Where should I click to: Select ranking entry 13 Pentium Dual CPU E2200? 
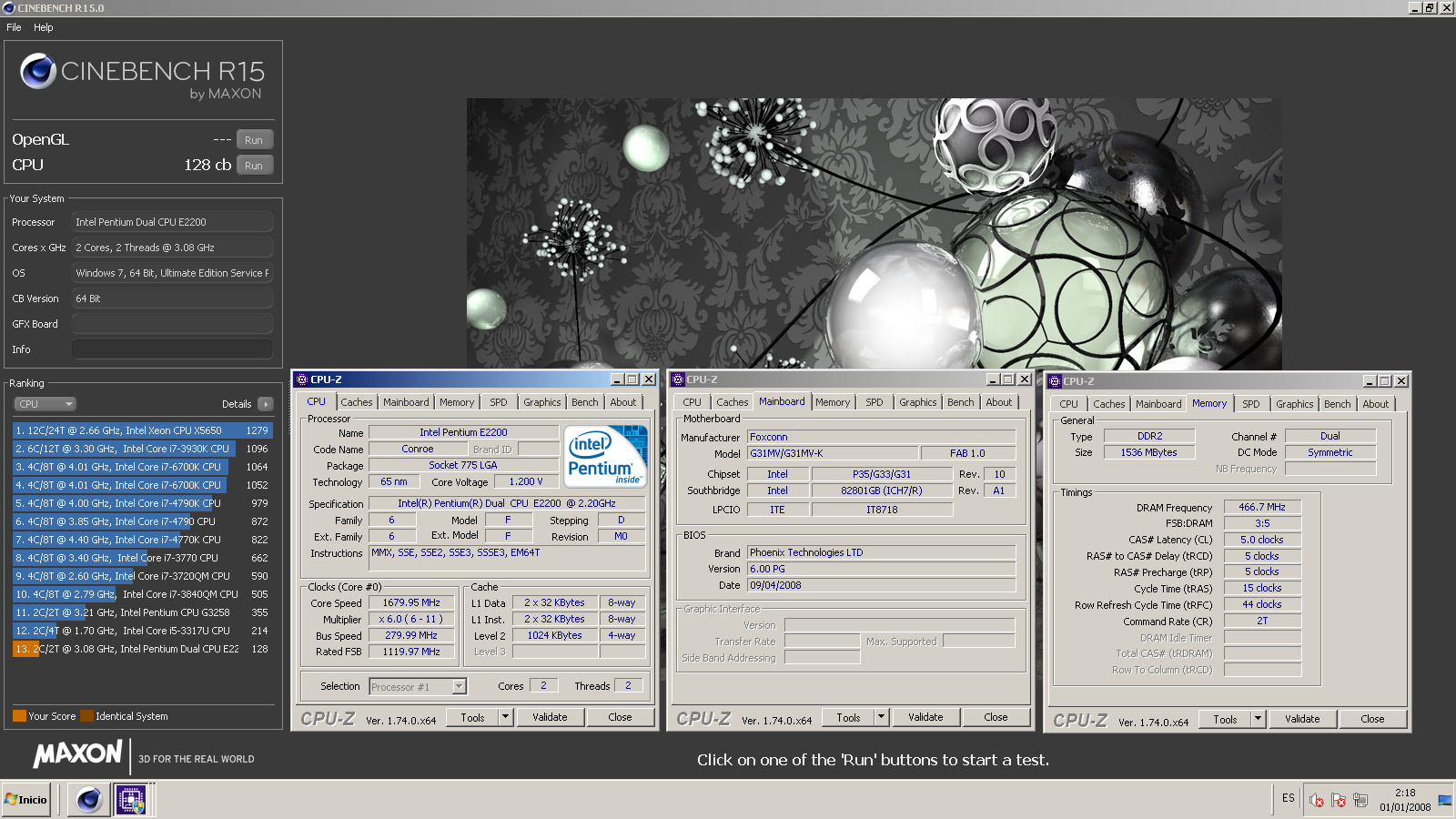click(x=142, y=649)
